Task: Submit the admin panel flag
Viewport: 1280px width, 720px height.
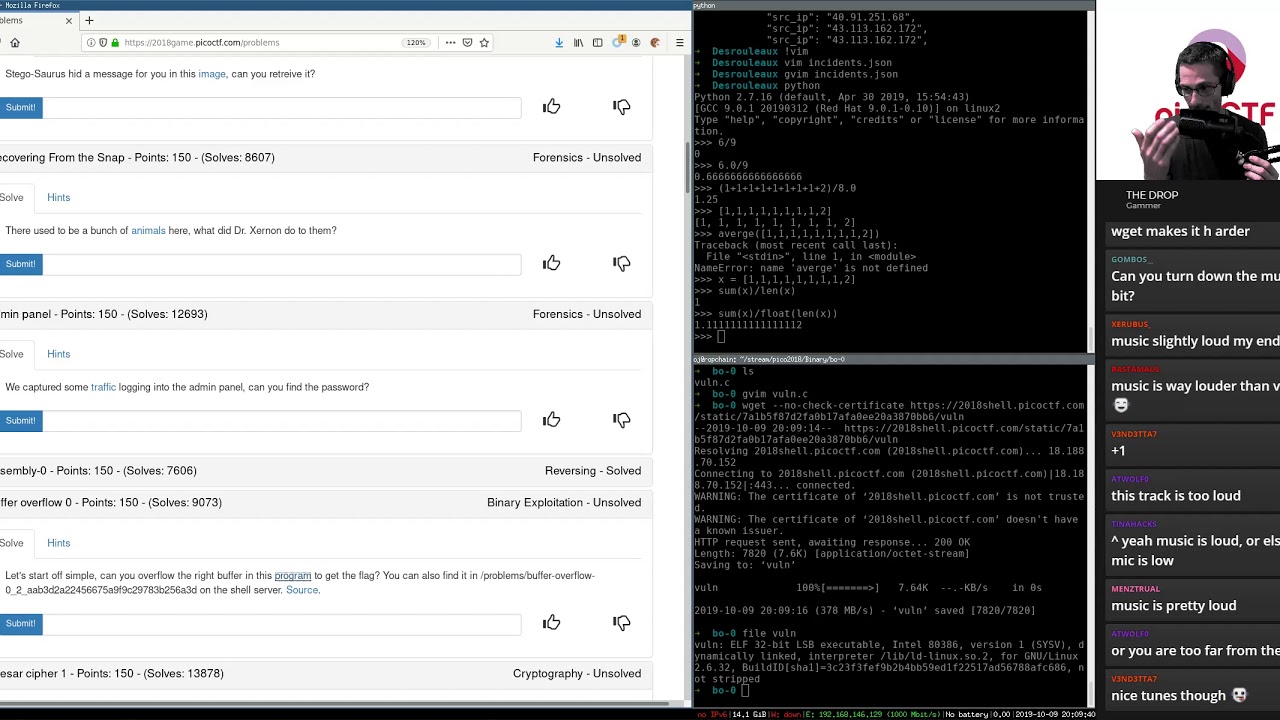Action: tap(20, 421)
